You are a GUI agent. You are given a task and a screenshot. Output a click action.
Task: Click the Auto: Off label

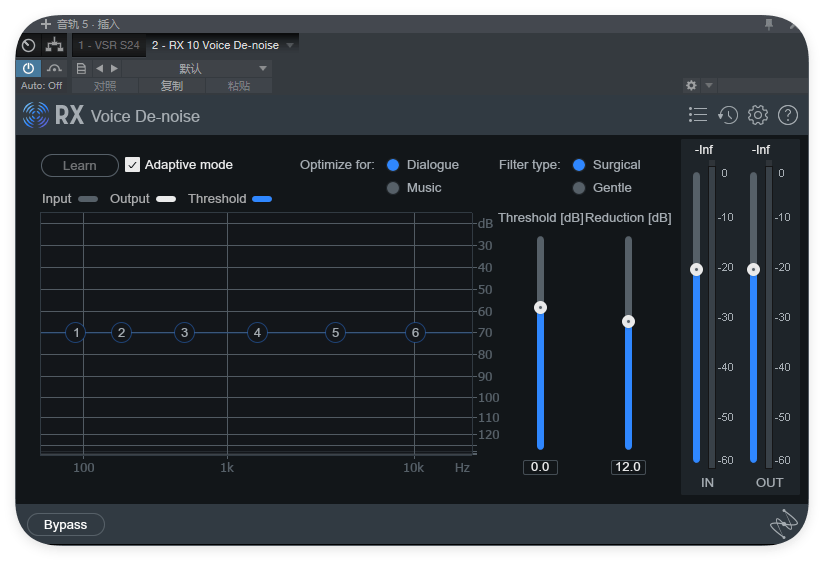pyautogui.click(x=42, y=86)
